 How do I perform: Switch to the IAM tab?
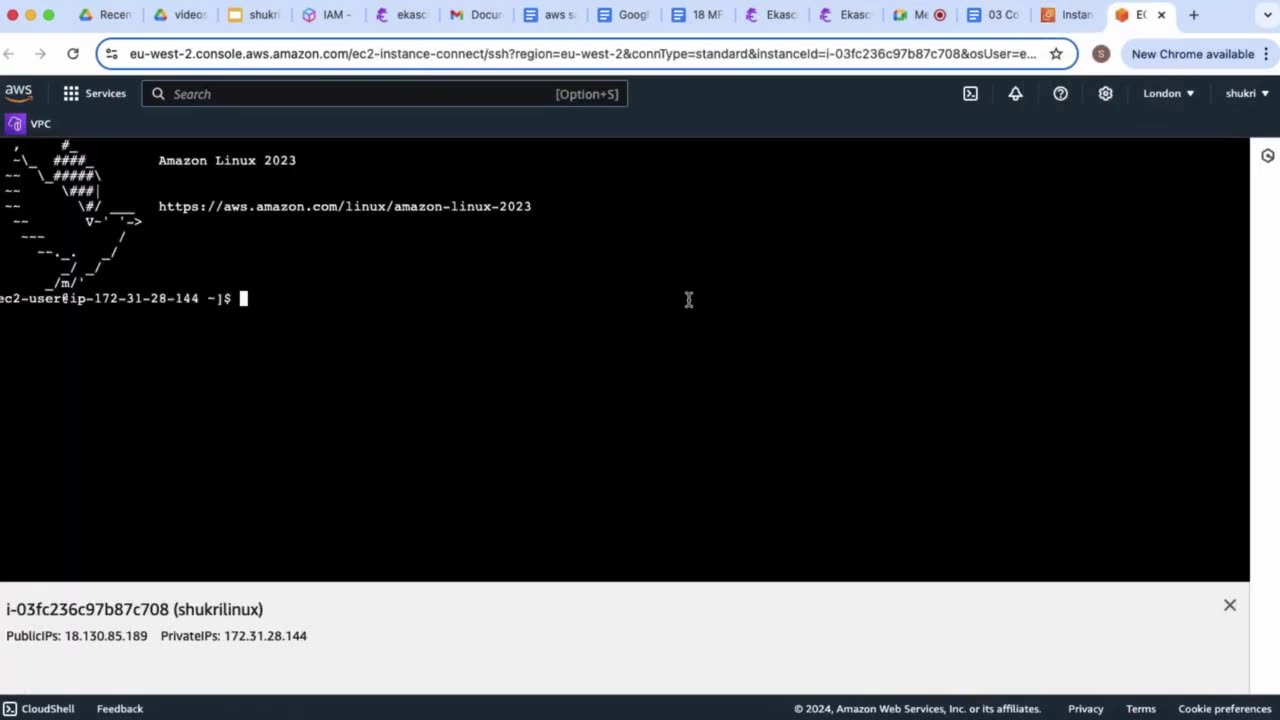point(328,15)
